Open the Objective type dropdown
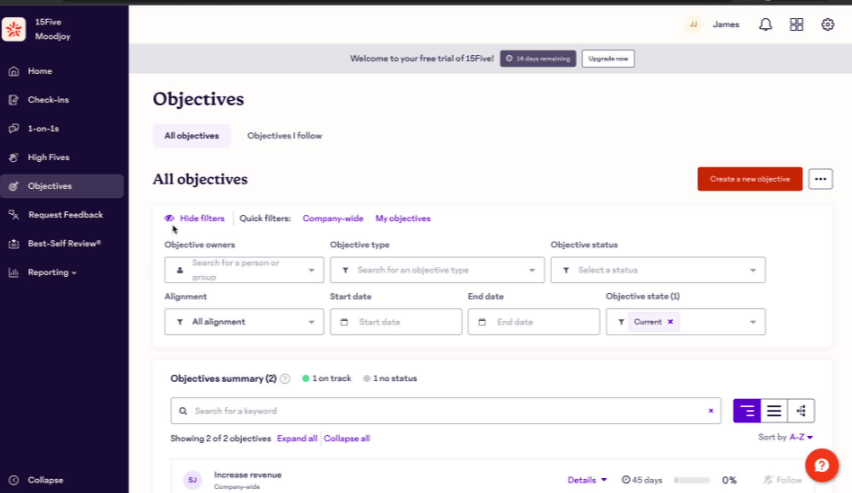Image resolution: width=852 pixels, height=493 pixels. 437,270
